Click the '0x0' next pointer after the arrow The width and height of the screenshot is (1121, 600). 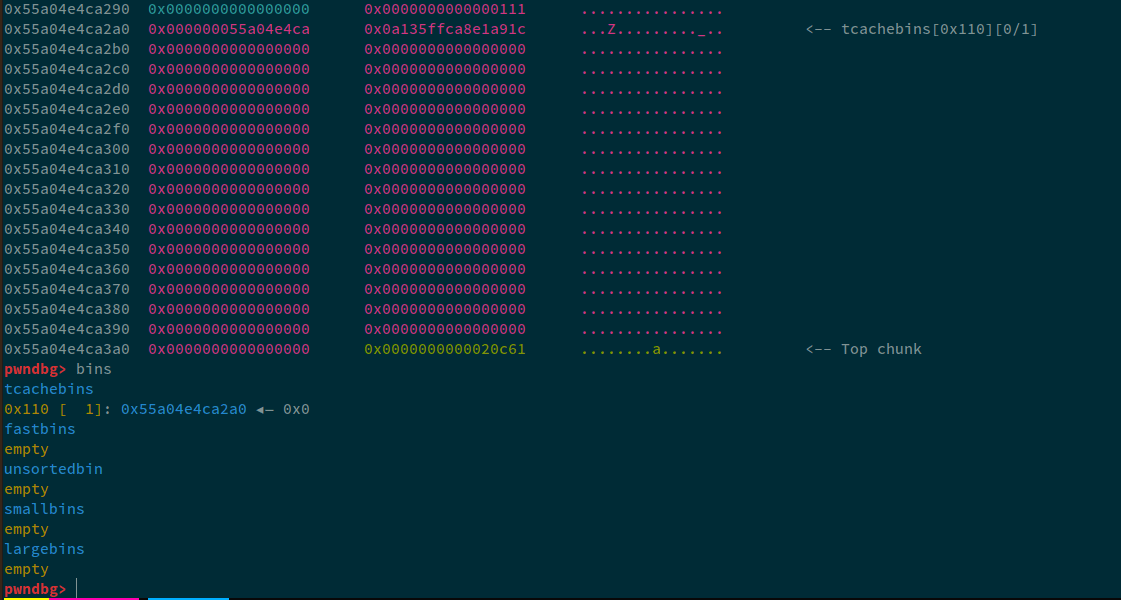[296, 410]
